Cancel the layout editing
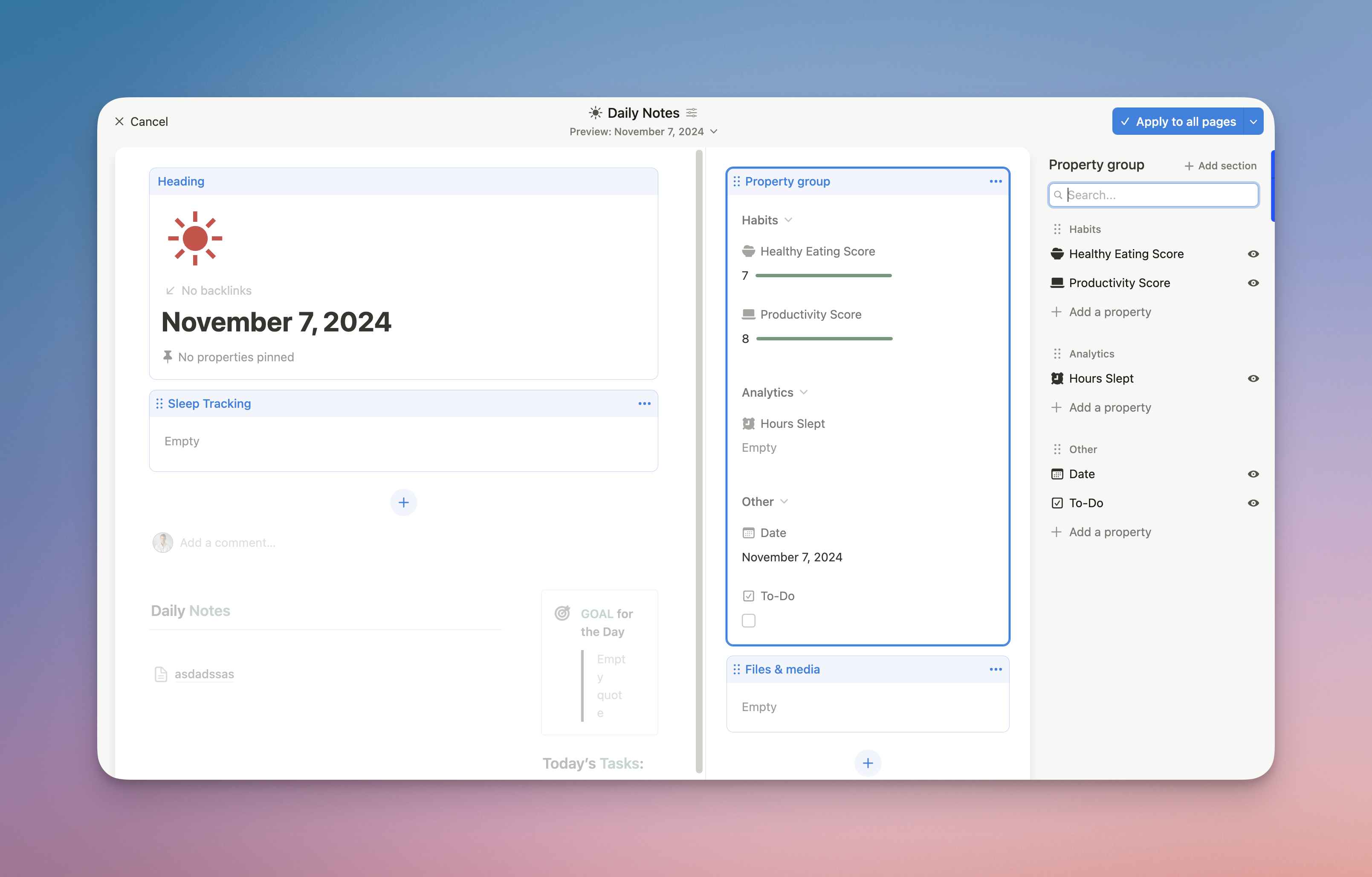The image size is (1372, 877). 141,122
